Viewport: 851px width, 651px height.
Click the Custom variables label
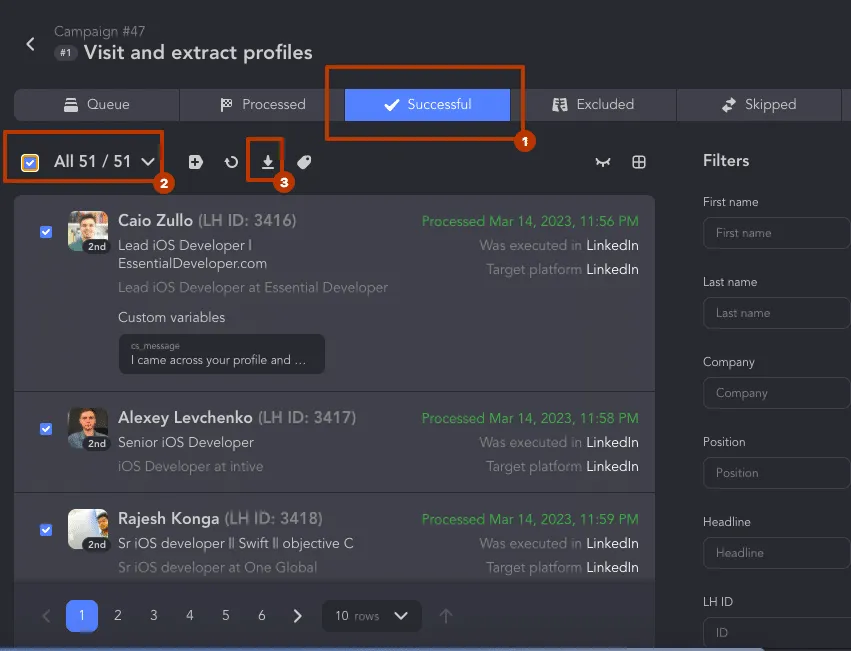tap(172, 317)
